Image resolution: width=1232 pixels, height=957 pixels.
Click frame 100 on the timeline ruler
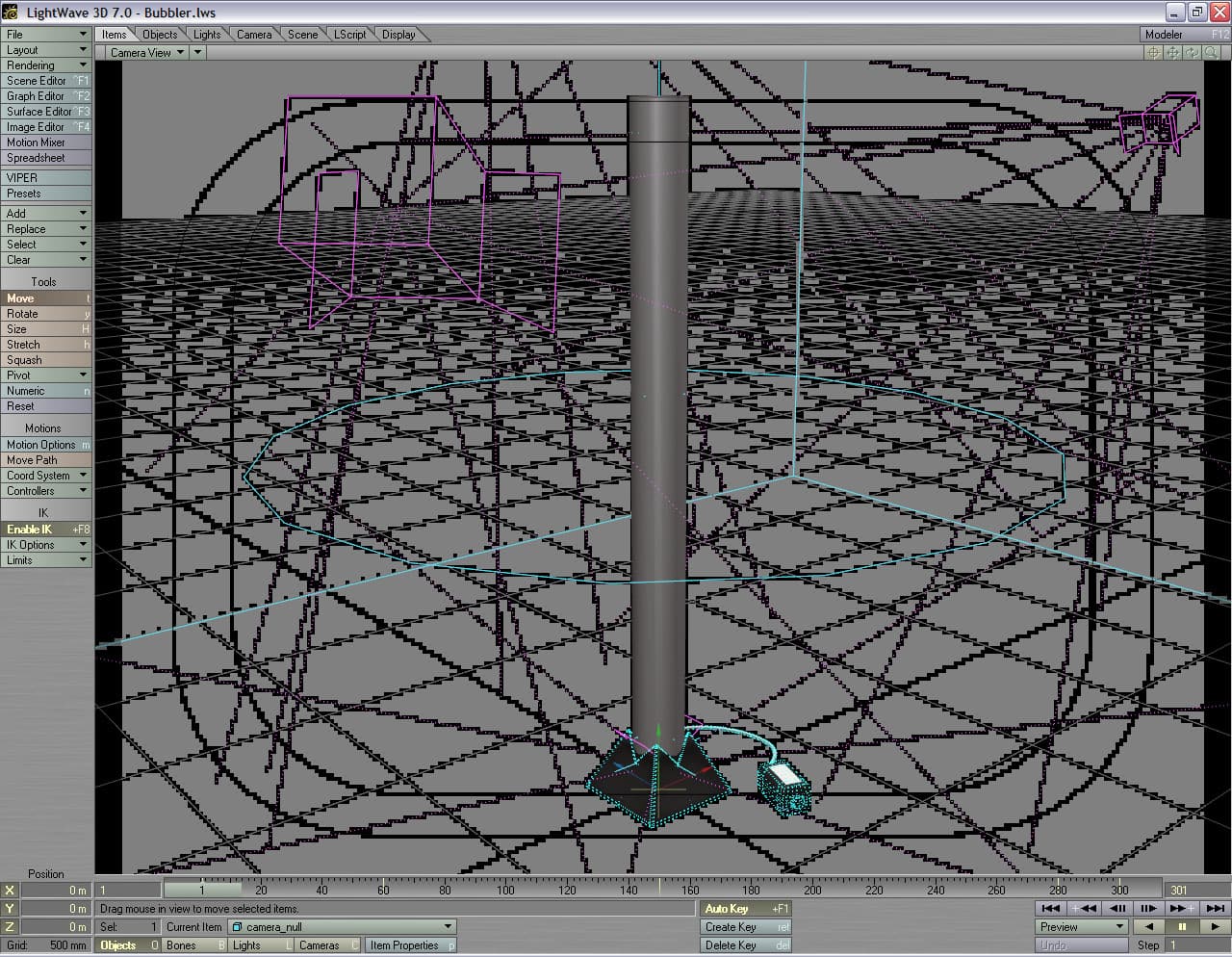point(505,891)
